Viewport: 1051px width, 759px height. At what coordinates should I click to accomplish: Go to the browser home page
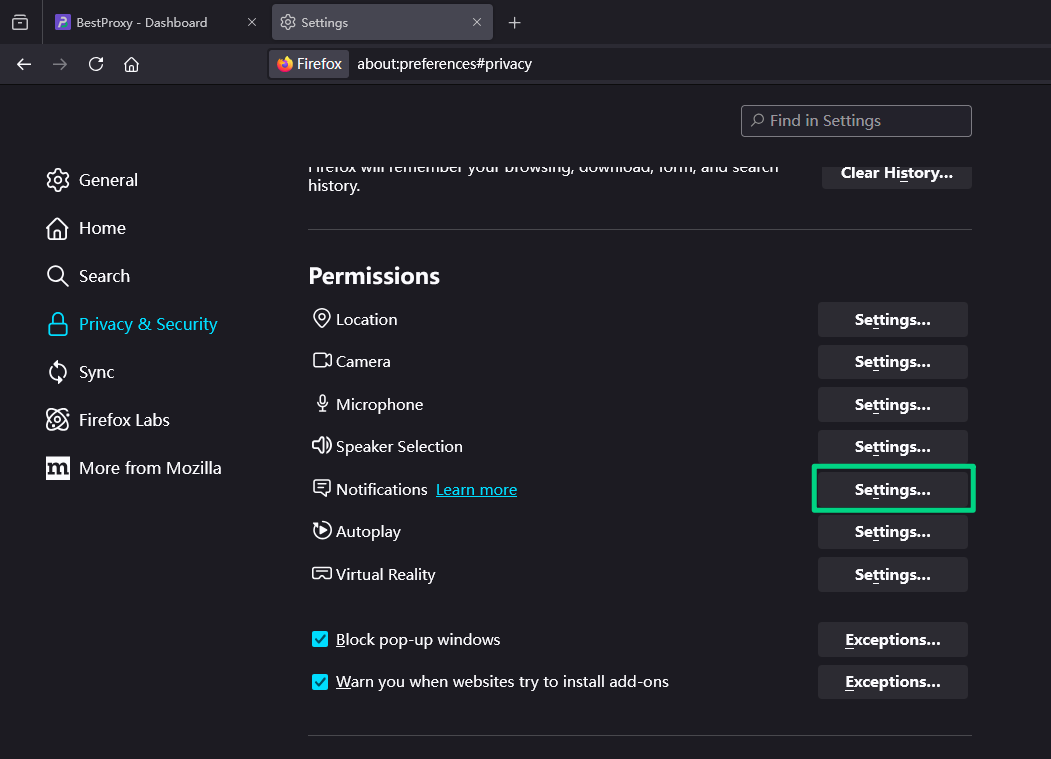(x=131, y=64)
